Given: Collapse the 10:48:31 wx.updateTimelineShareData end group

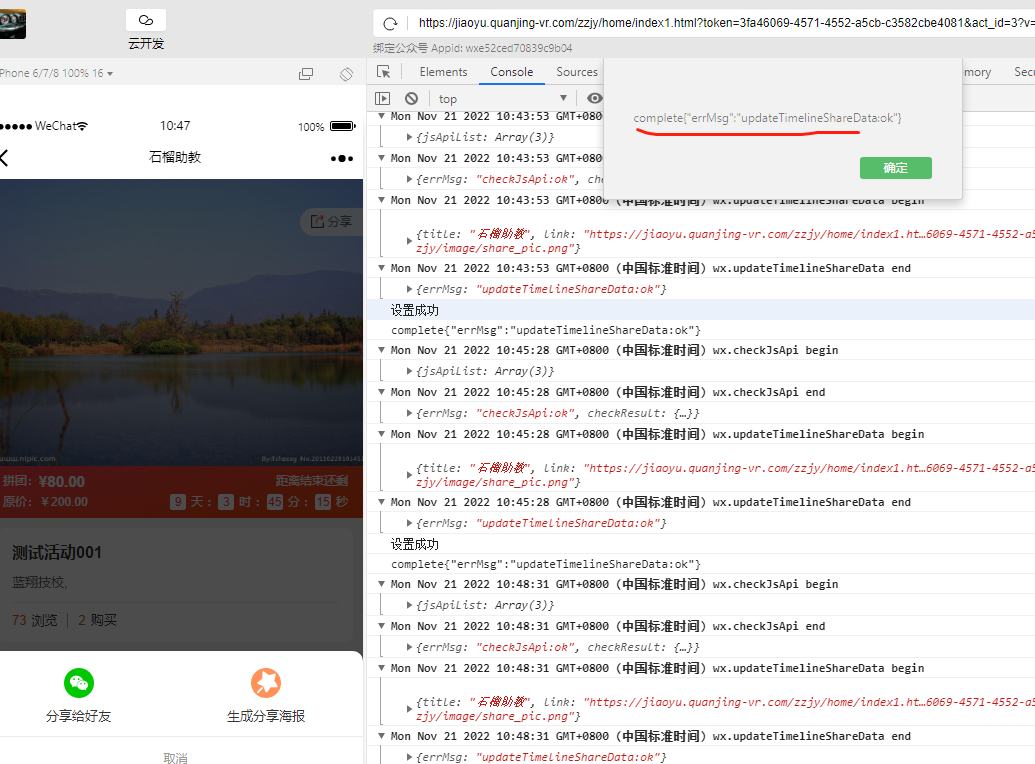Looking at the screenshot, I should coord(381,736).
